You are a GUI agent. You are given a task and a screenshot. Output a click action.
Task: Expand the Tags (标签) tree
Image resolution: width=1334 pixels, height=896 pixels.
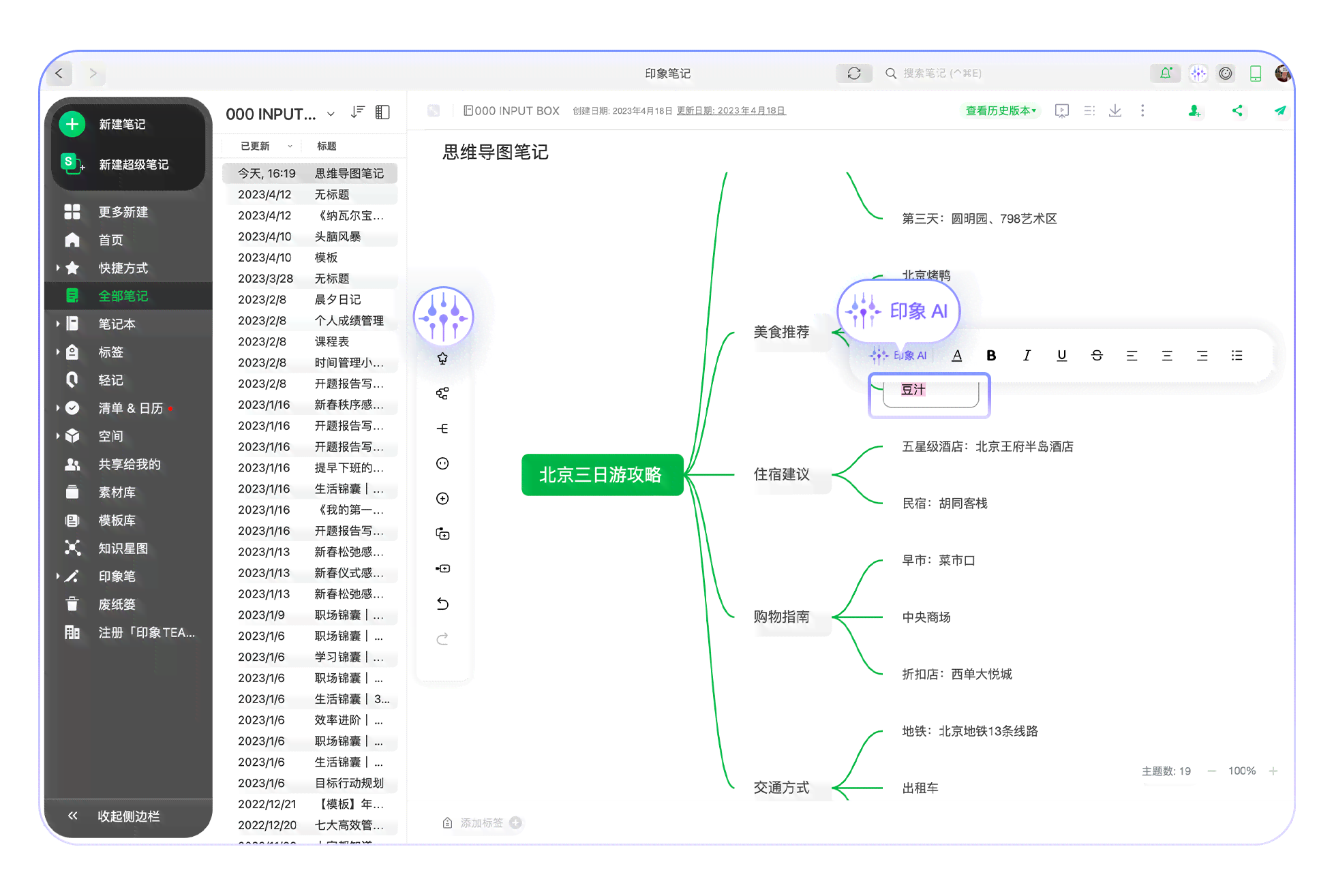pos(57,352)
